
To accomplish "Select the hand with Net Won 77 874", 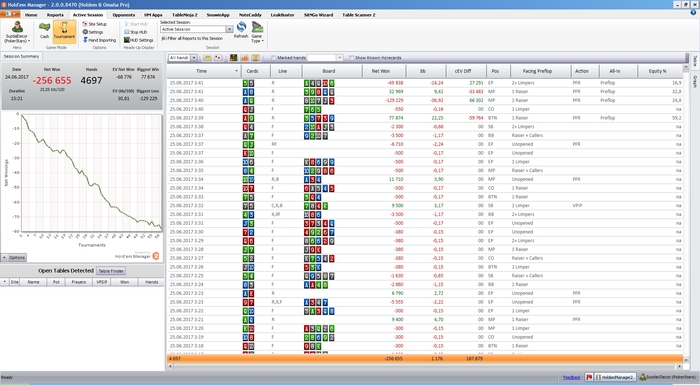I will coord(425,118).
